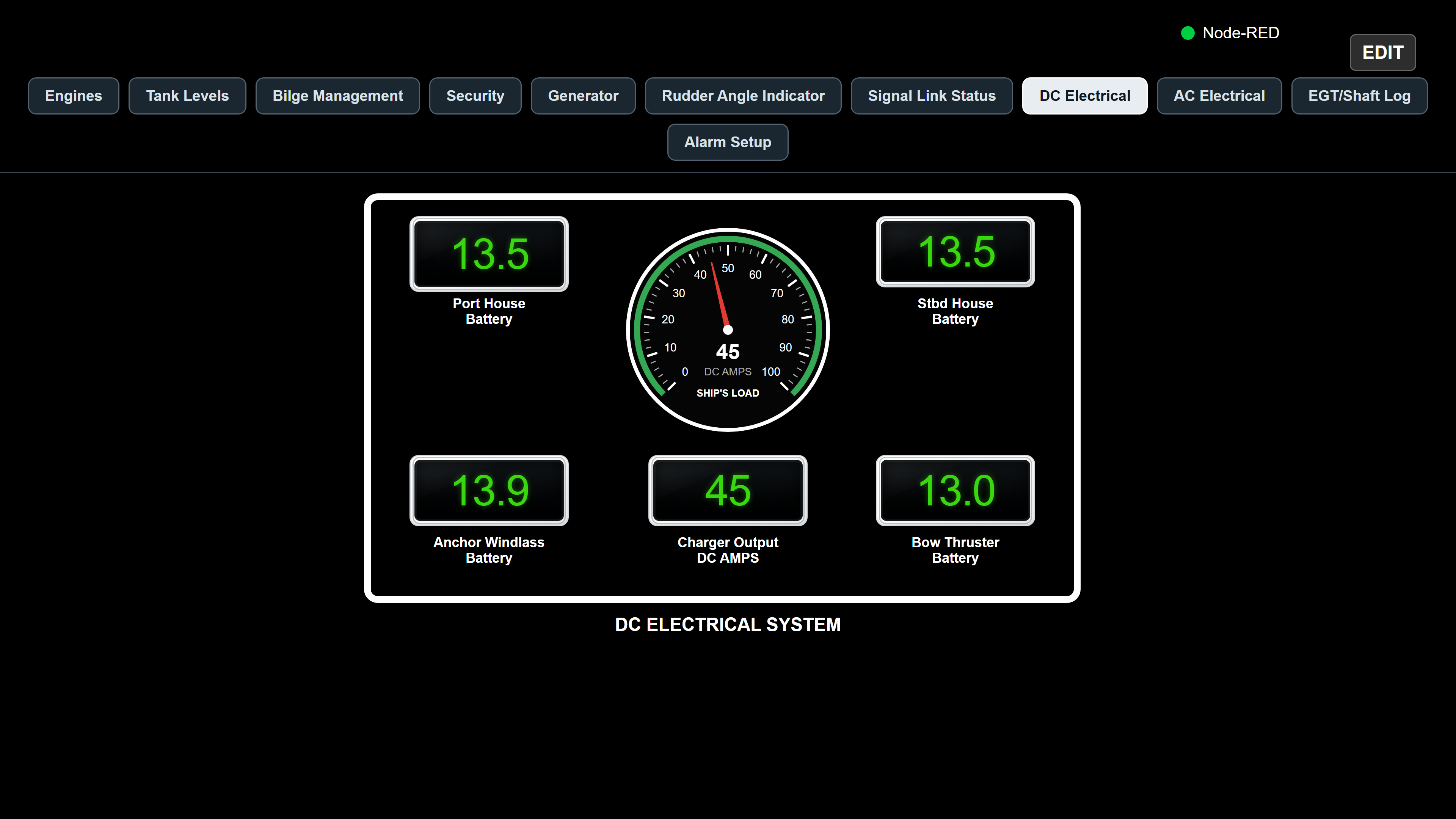The width and height of the screenshot is (1456, 819).
Task: Click the green Node-RED status indicator
Action: [1188, 33]
